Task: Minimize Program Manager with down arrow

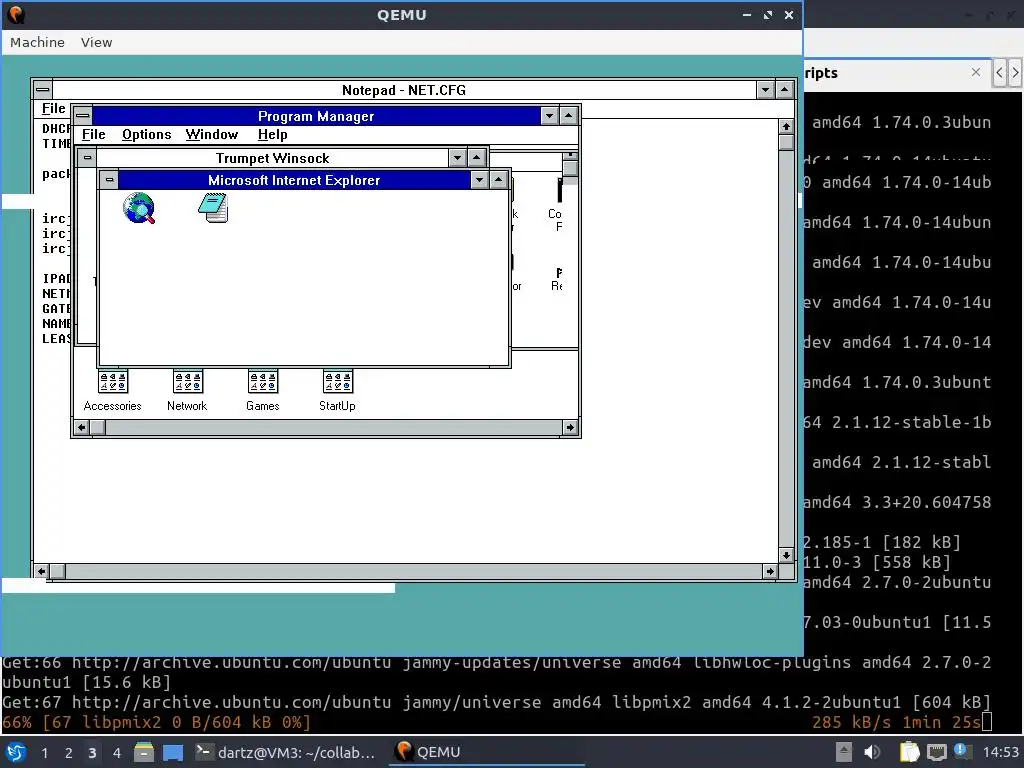Action: 549,116
